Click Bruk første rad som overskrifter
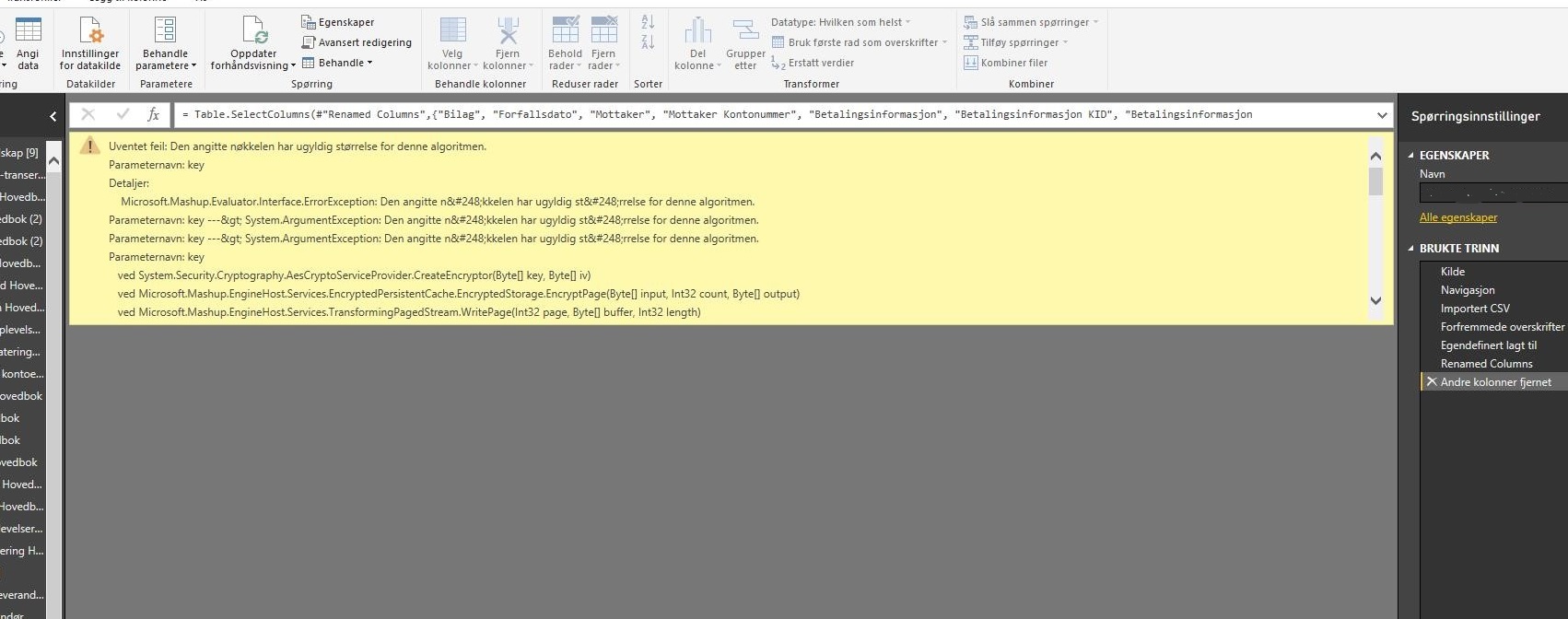 coord(859,42)
